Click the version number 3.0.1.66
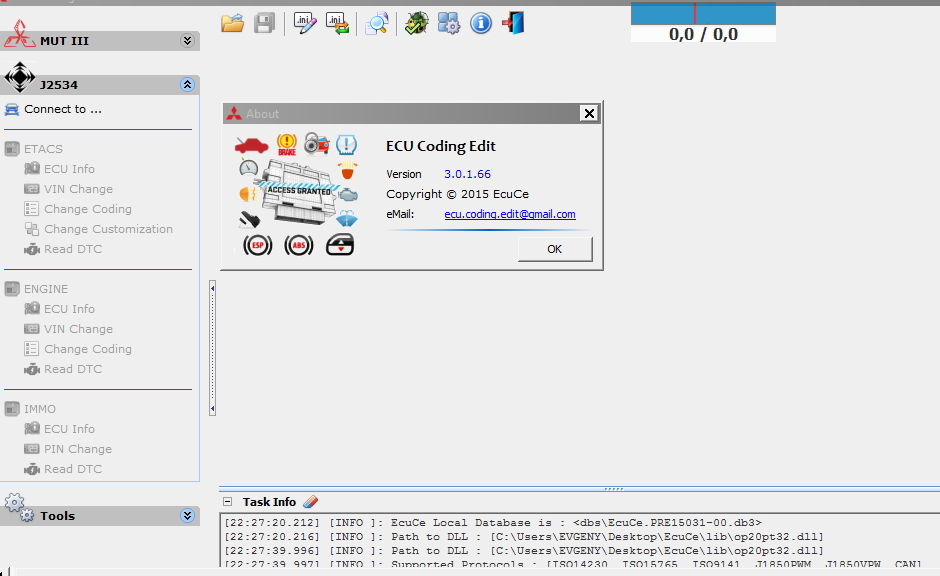The image size is (940, 576). pos(467,174)
